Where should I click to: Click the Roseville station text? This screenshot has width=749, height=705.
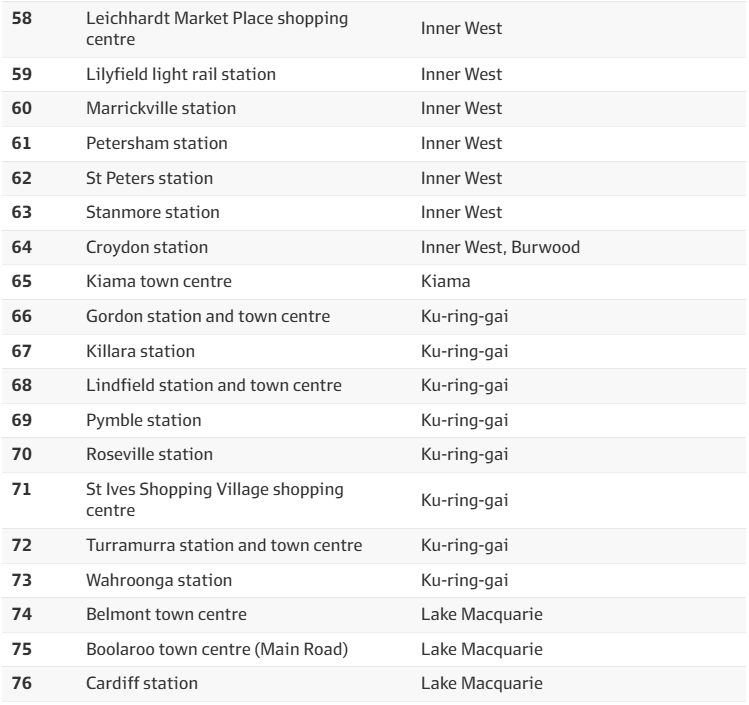pyautogui.click(x=150, y=454)
